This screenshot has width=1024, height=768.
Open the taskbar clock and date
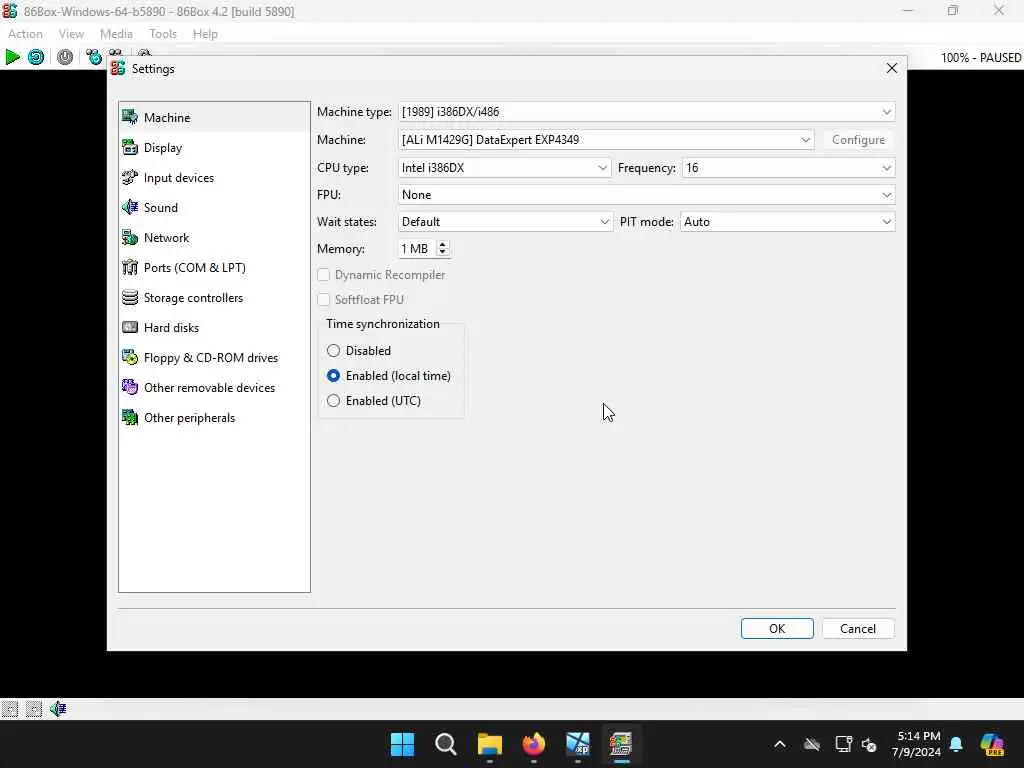point(917,744)
